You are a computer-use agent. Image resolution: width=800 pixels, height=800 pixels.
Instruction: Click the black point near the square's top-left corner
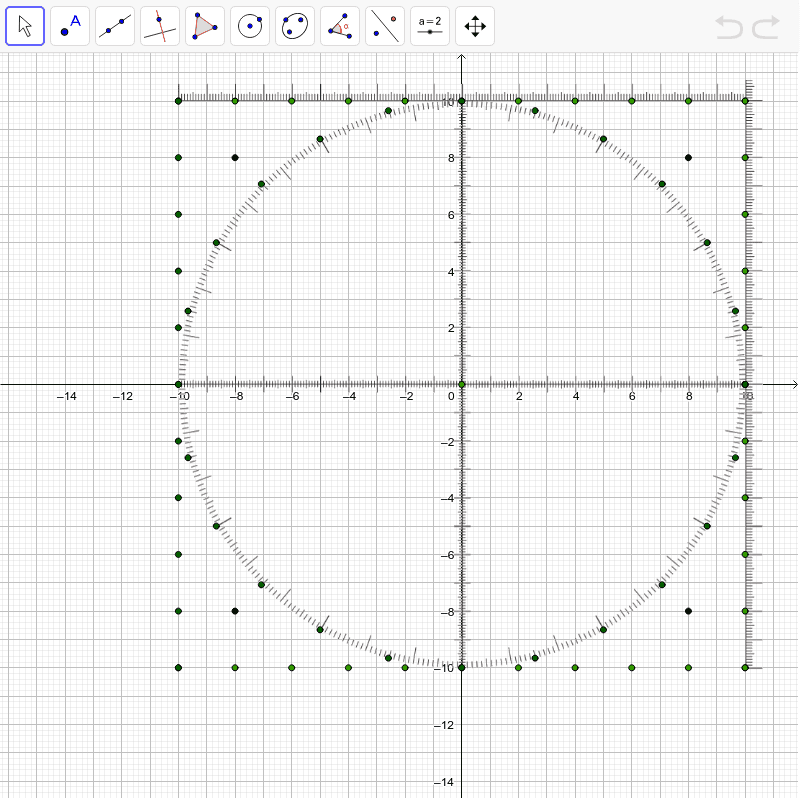click(235, 156)
